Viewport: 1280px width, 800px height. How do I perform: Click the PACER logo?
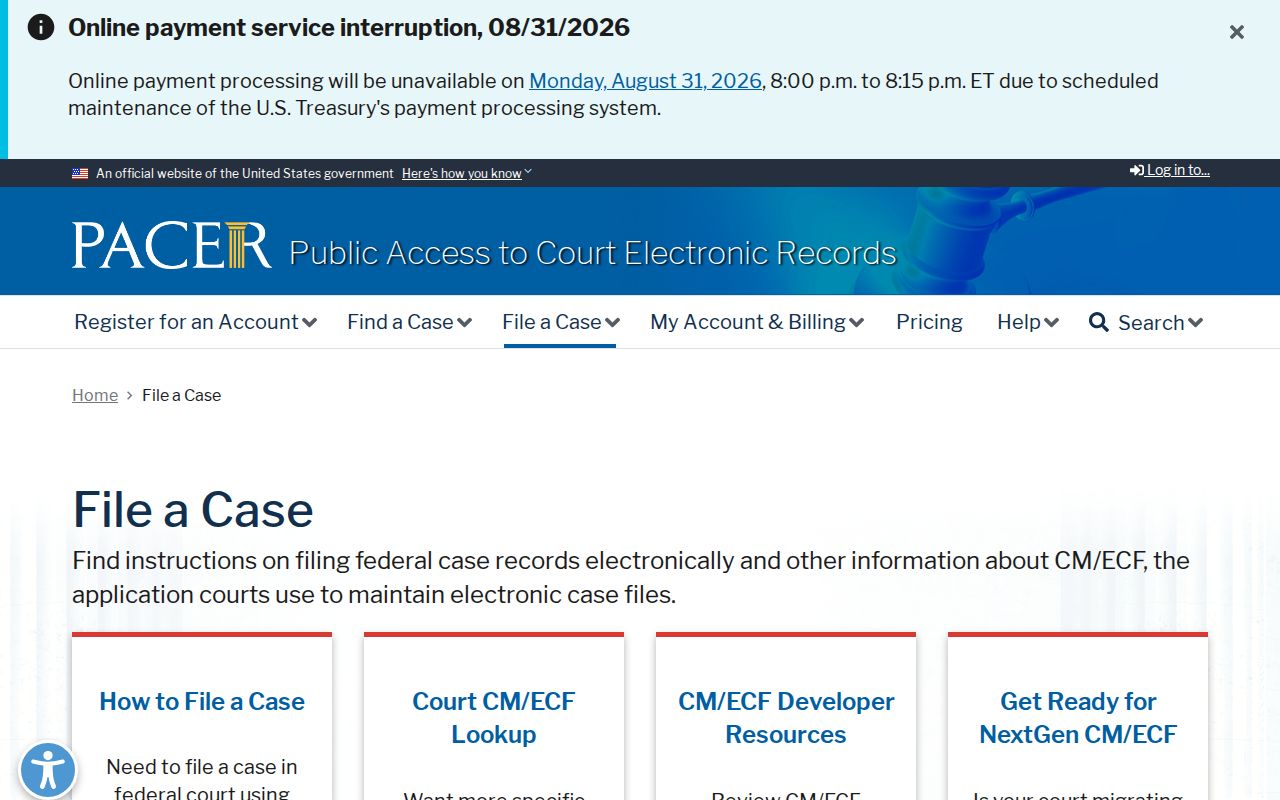[x=171, y=245]
